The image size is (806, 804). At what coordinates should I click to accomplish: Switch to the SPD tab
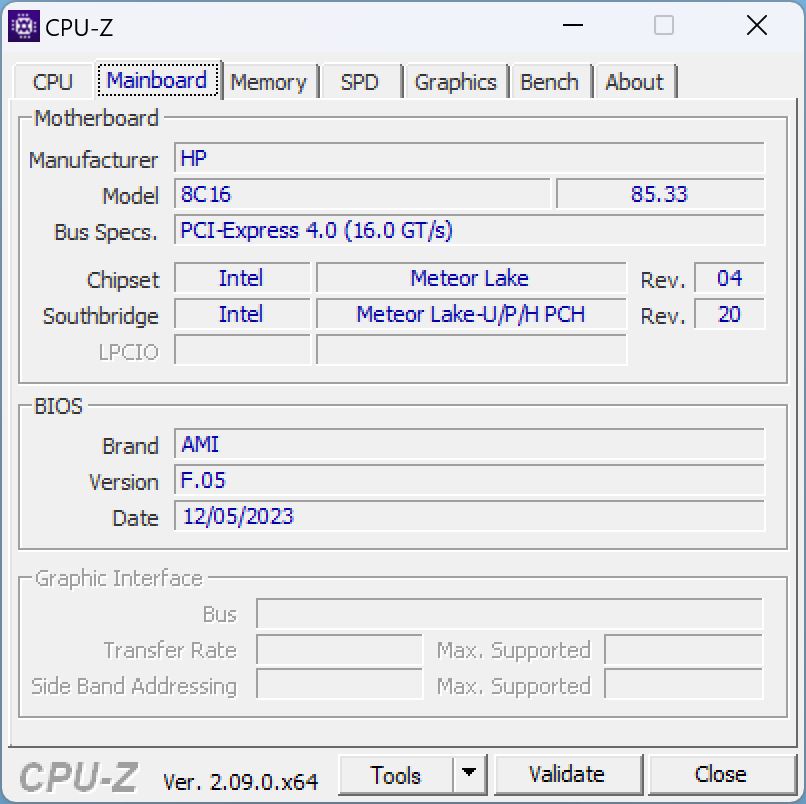click(x=359, y=82)
